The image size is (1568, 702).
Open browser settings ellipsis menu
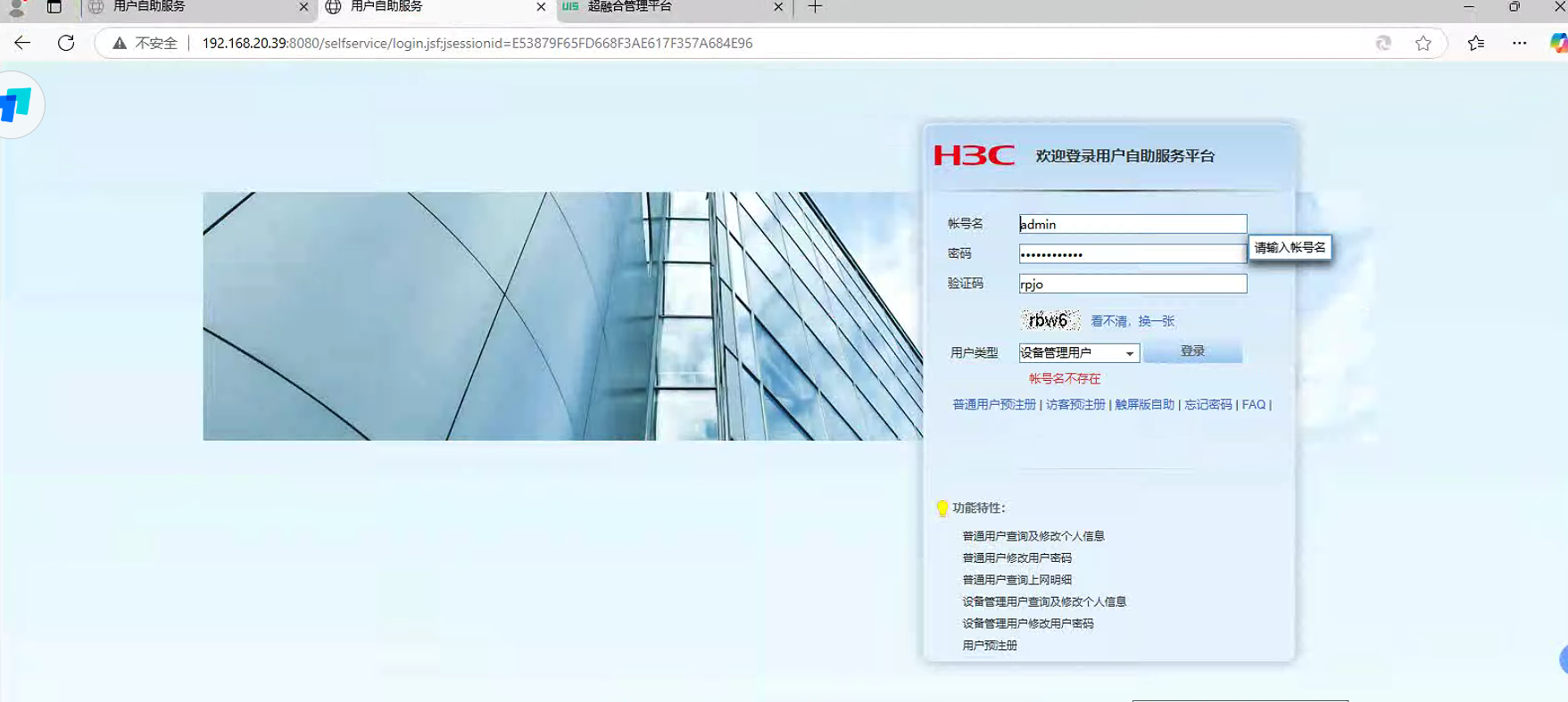pyautogui.click(x=1519, y=43)
